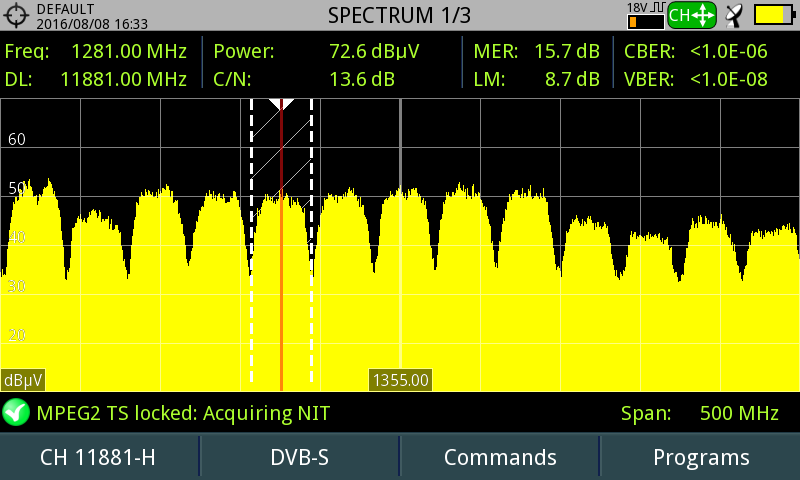The height and width of the screenshot is (480, 800).
Task: Tap the green check lock status icon
Action: pos(16,412)
